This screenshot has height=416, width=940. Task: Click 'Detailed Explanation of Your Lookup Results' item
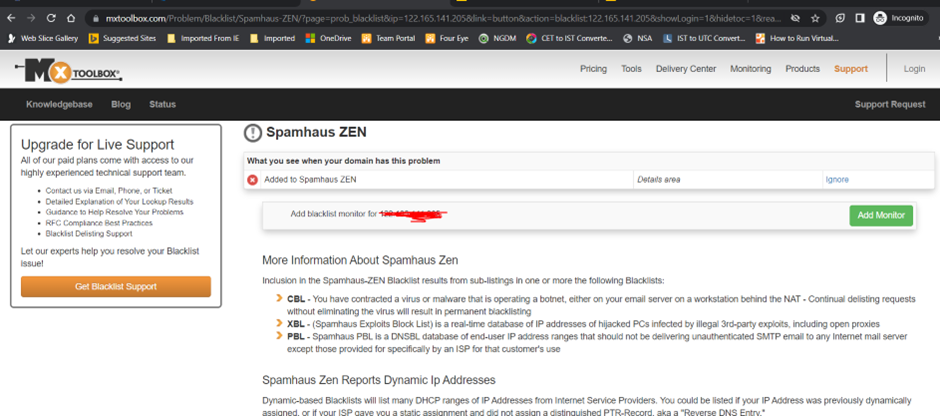119,201
